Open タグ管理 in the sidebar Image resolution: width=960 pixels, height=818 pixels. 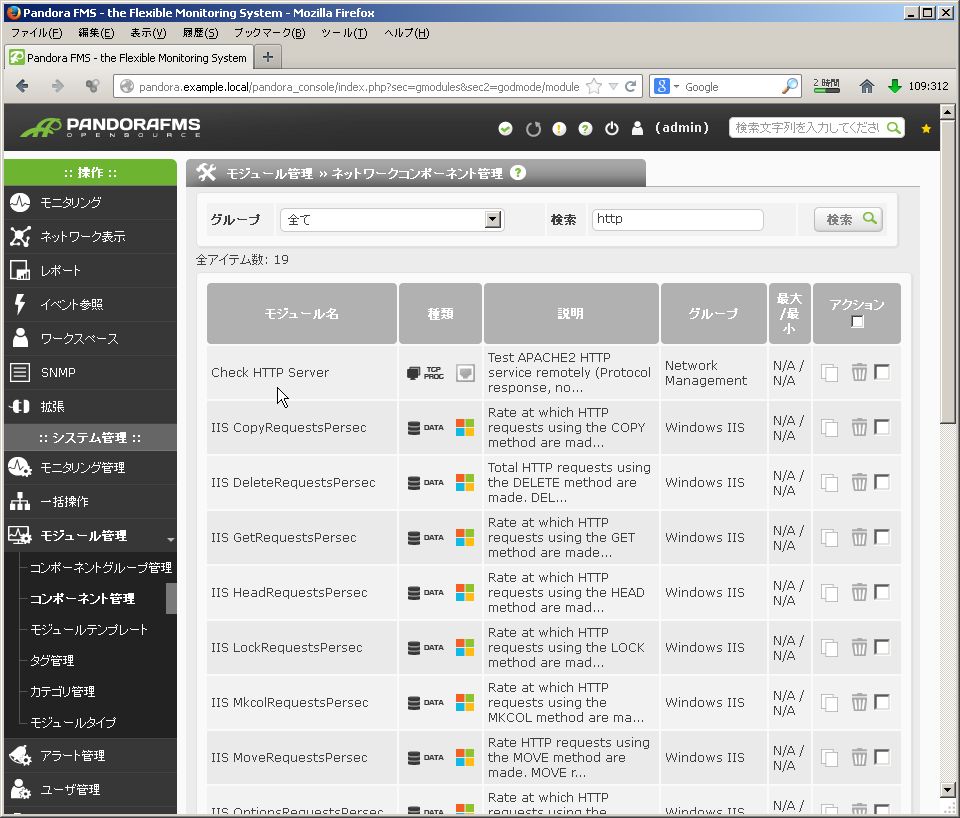tap(52, 661)
